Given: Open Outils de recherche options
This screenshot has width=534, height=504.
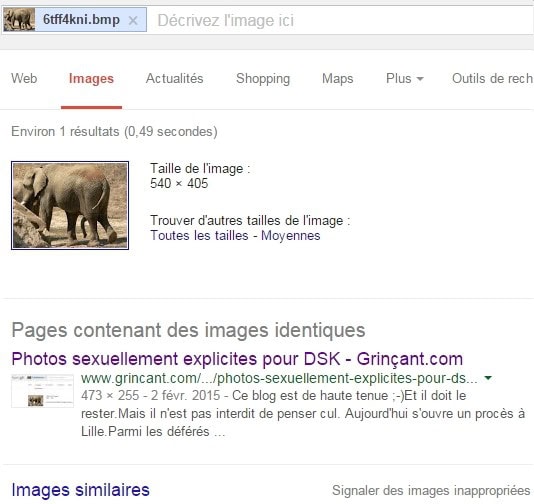Looking at the screenshot, I should pyautogui.click(x=492, y=78).
